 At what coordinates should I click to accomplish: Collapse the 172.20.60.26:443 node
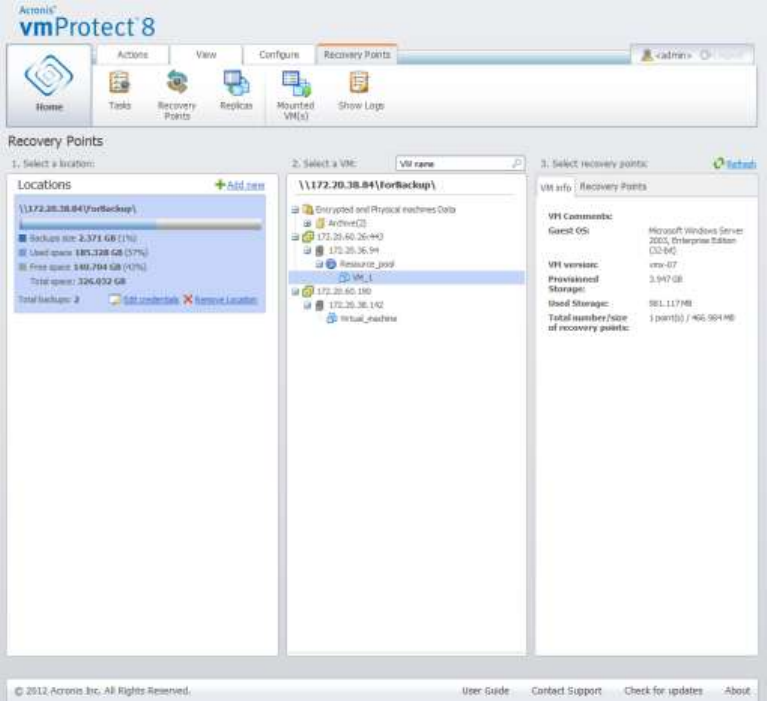click(x=295, y=237)
